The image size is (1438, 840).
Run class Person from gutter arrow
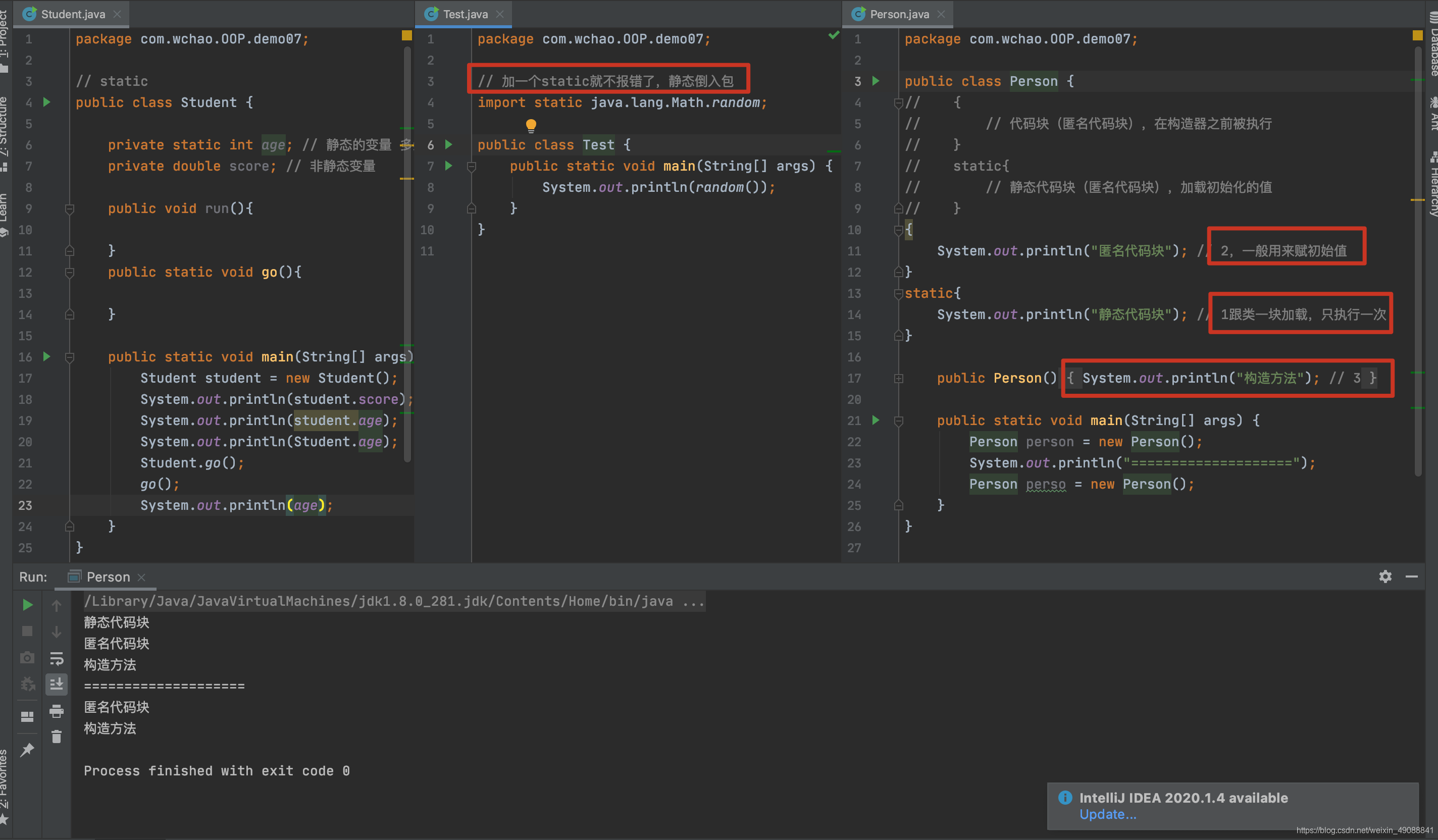pos(876,81)
